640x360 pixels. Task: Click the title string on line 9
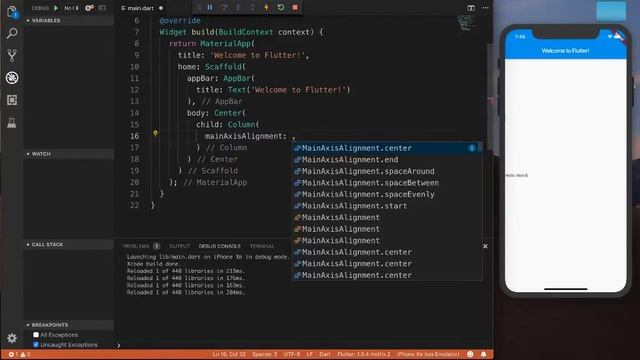pos(258,55)
